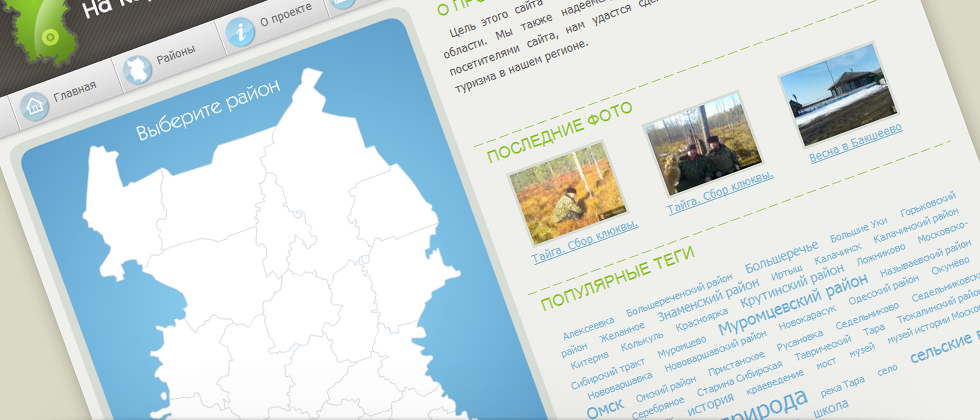Click the house icon beside Главная
Image resolution: width=980 pixels, height=420 pixels.
(x=34, y=106)
